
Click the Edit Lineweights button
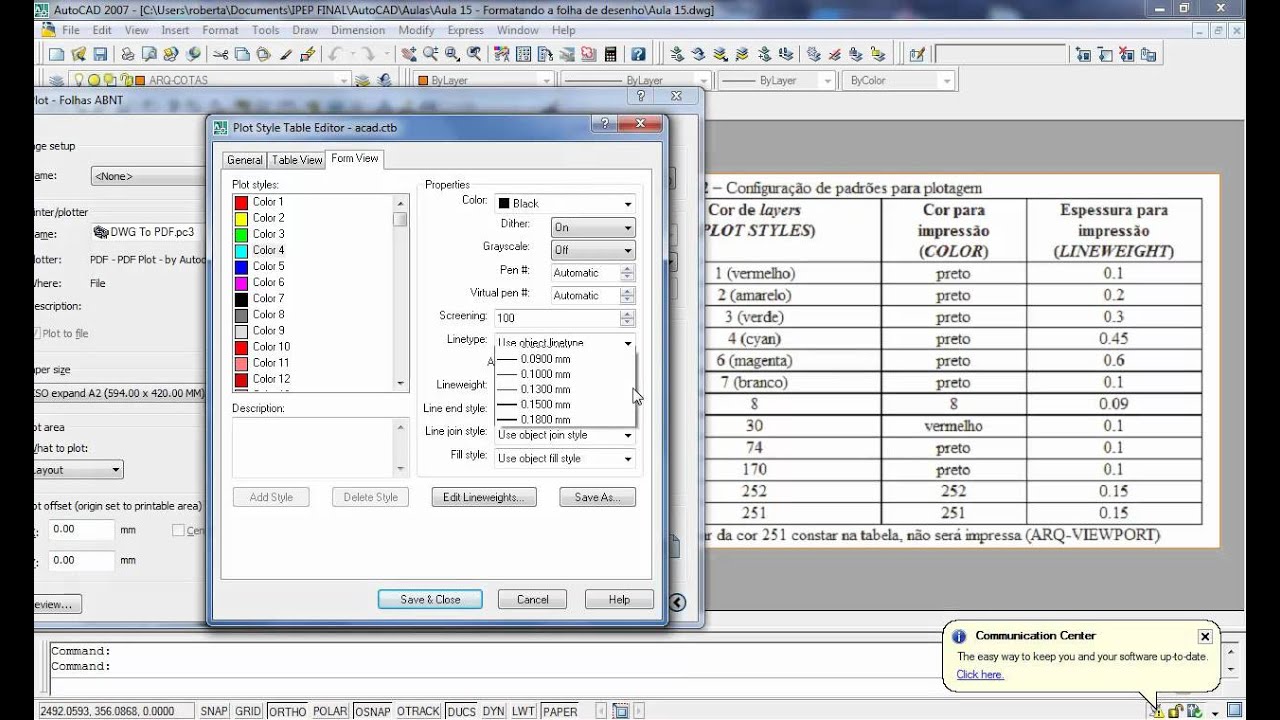pos(484,497)
